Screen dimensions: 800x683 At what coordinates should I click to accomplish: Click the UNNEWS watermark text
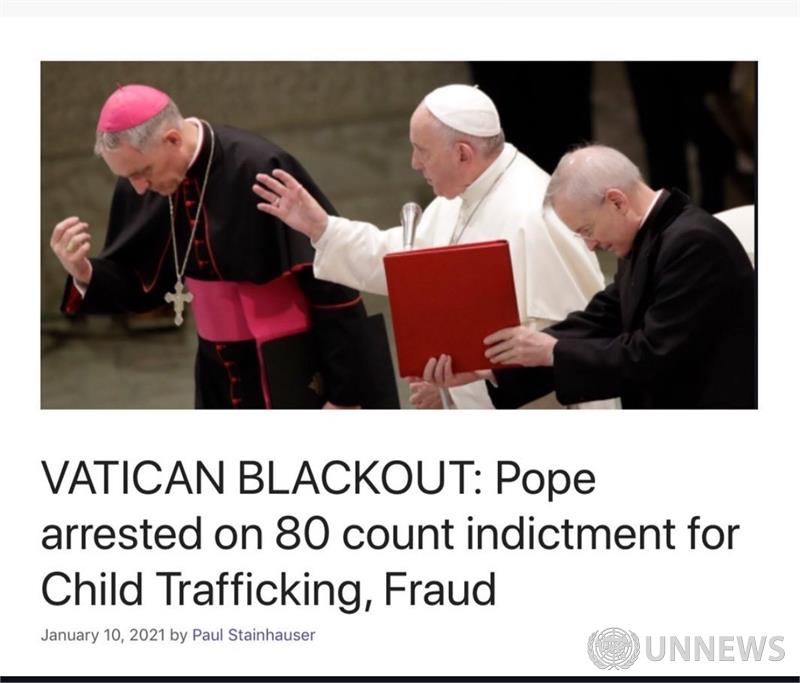(x=715, y=649)
